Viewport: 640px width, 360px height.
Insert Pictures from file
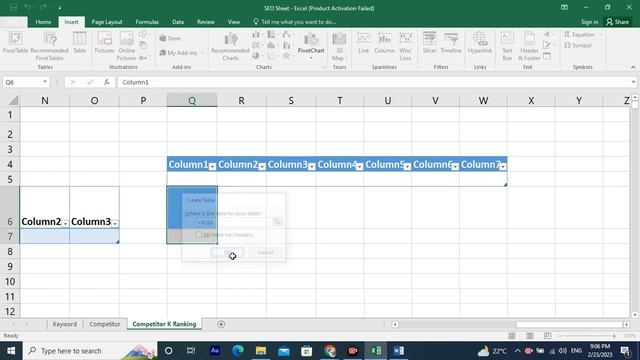point(104,42)
